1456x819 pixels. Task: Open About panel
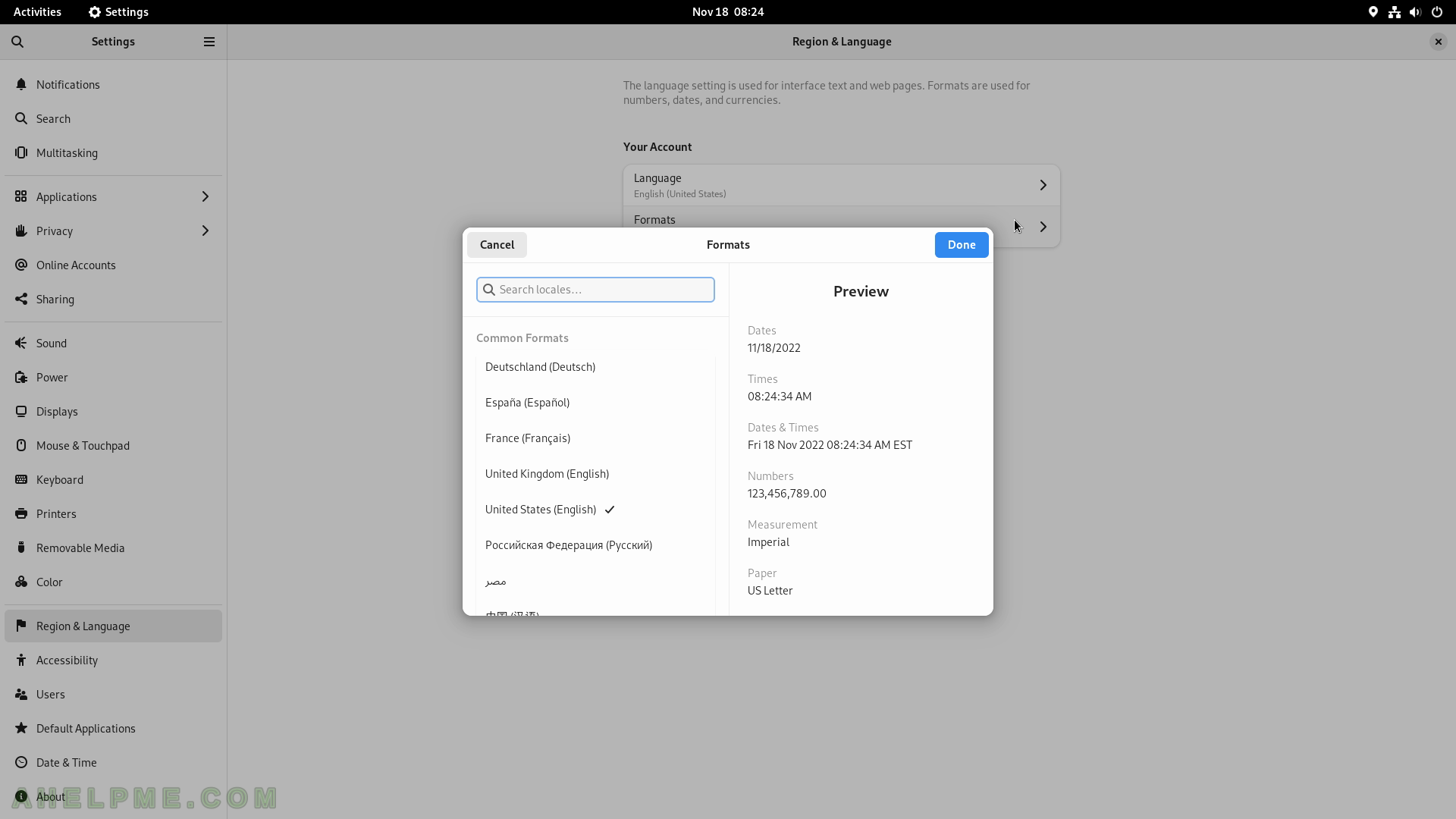point(113,796)
